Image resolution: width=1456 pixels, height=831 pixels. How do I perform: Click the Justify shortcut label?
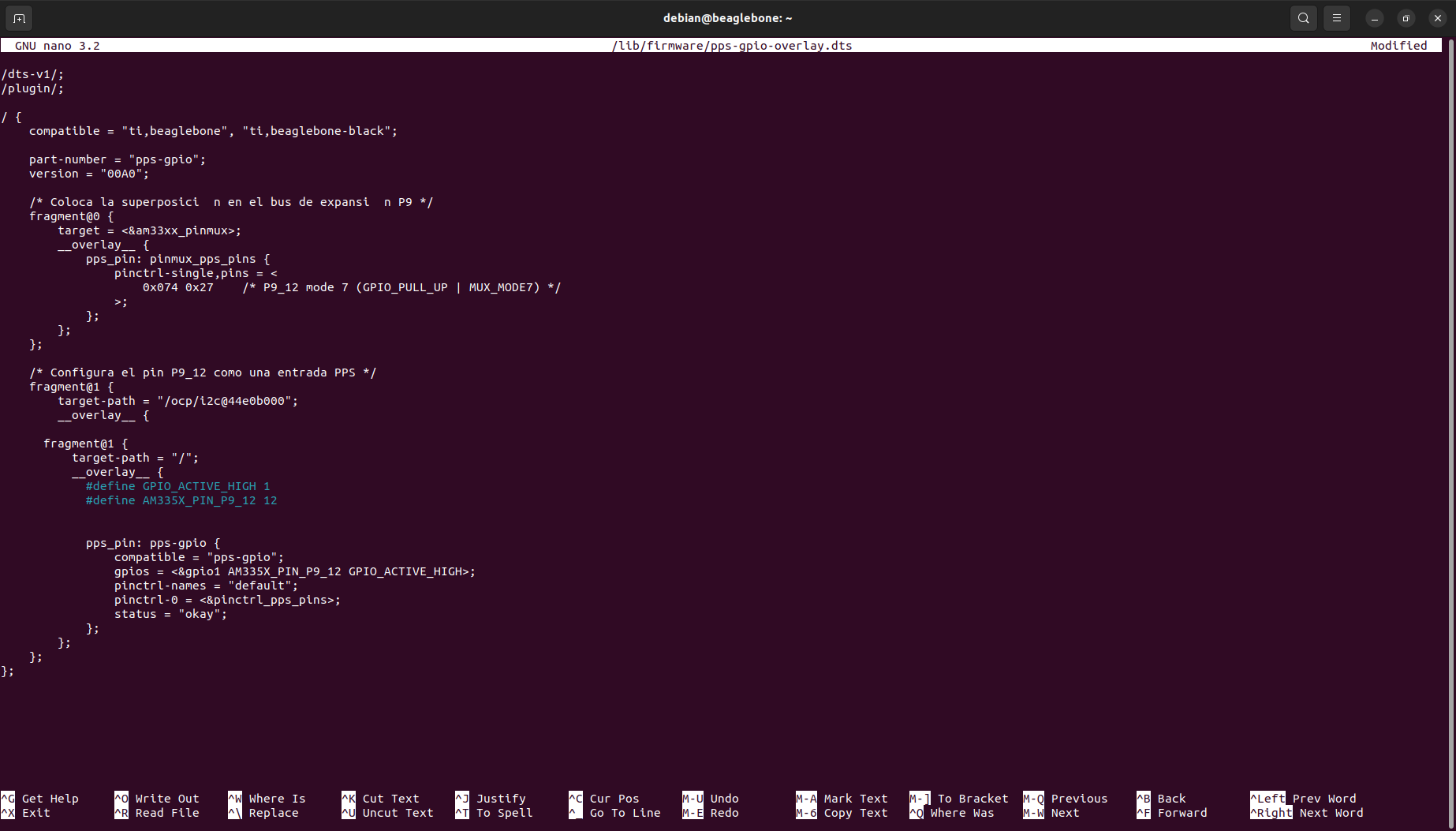click(501, 799)
